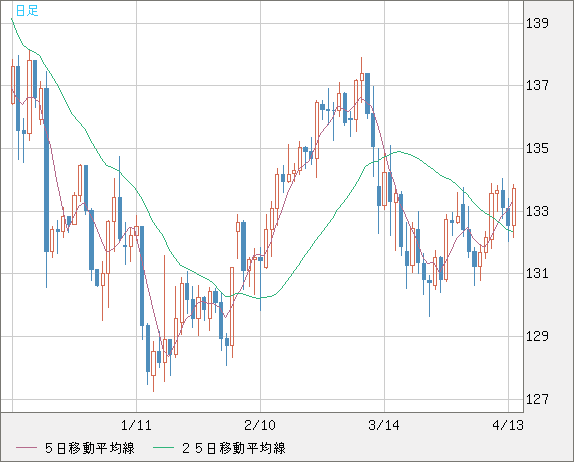This screenshot has height=462, width=574.
Task: Click the 25日移動平均線 legend text
Action: tap(234, 448)
